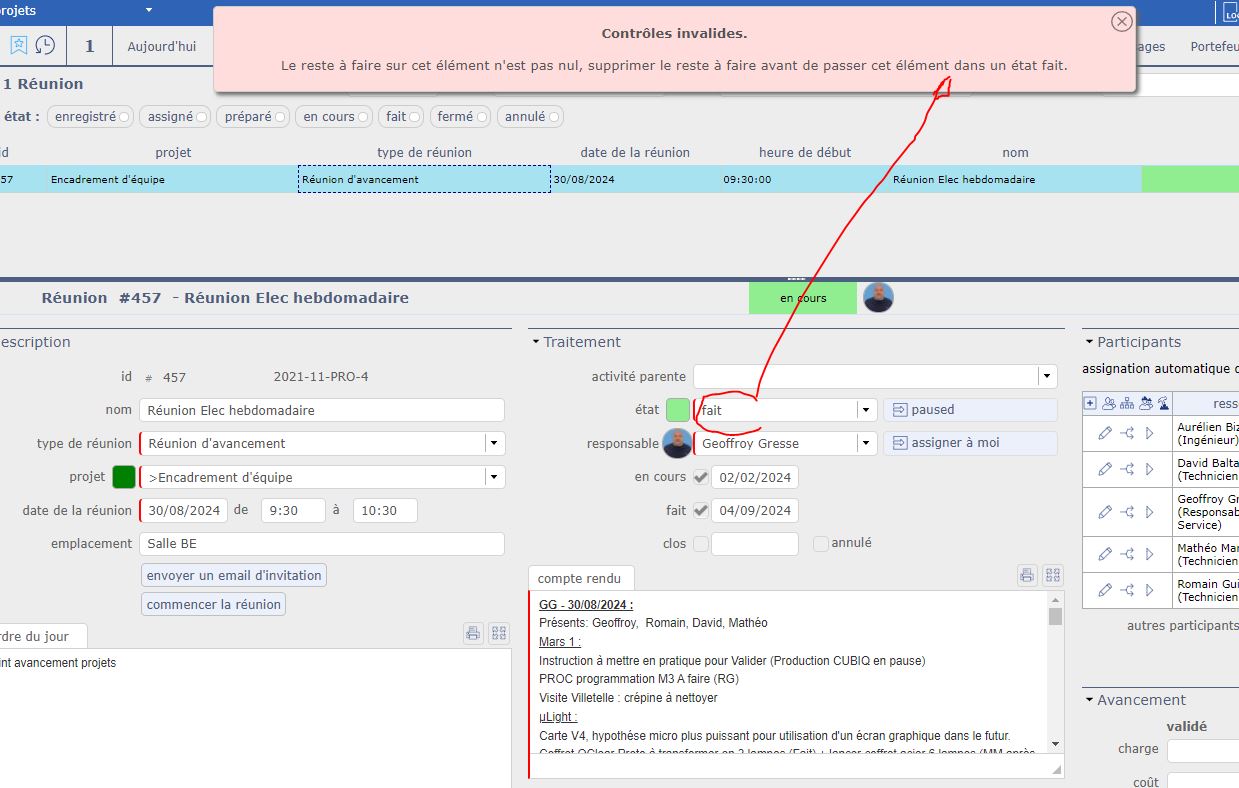1239x788 pixels.
Task: Click the 'commencer la réunion' button
Action: click(213, 604)
